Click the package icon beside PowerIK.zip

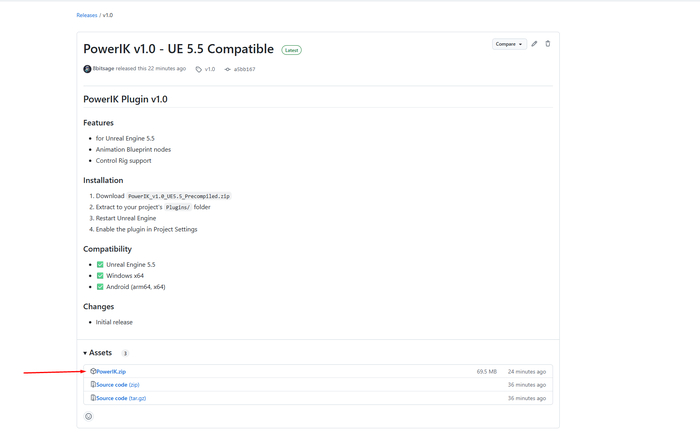coord(93,371)
